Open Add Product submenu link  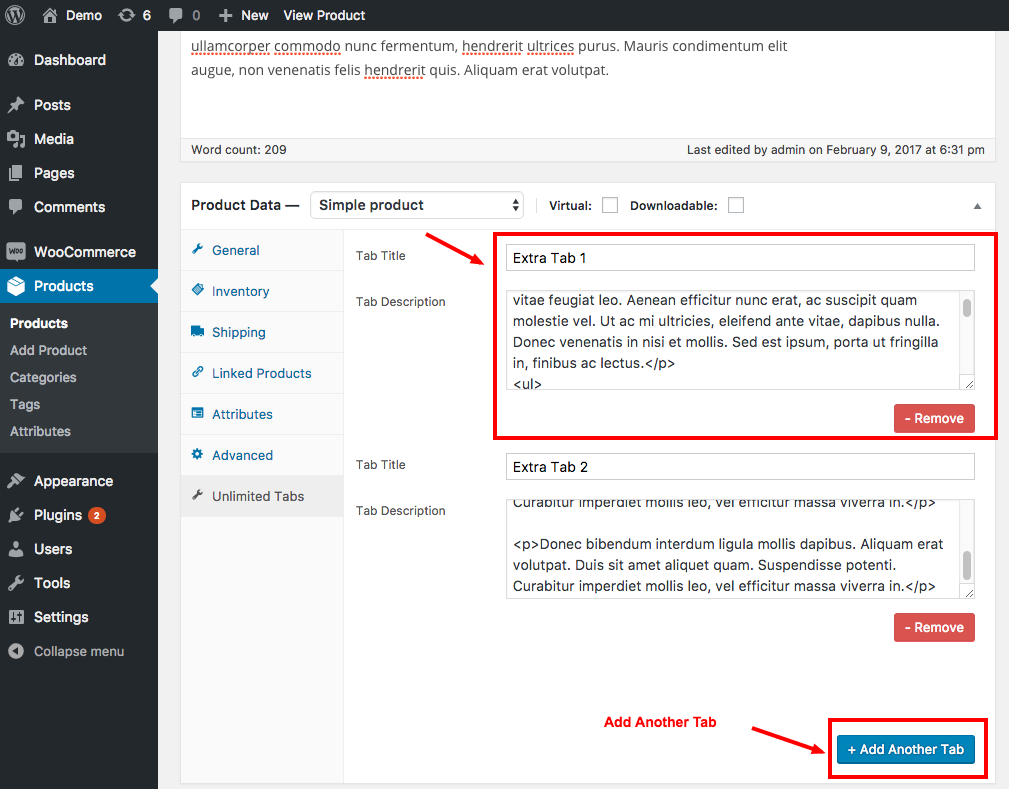click(48, 350)
